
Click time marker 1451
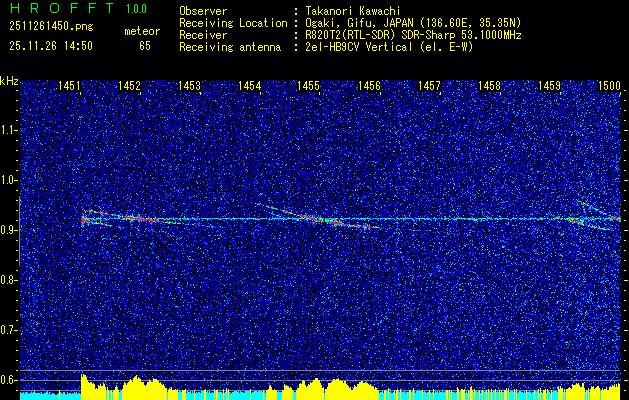point(69,85)
